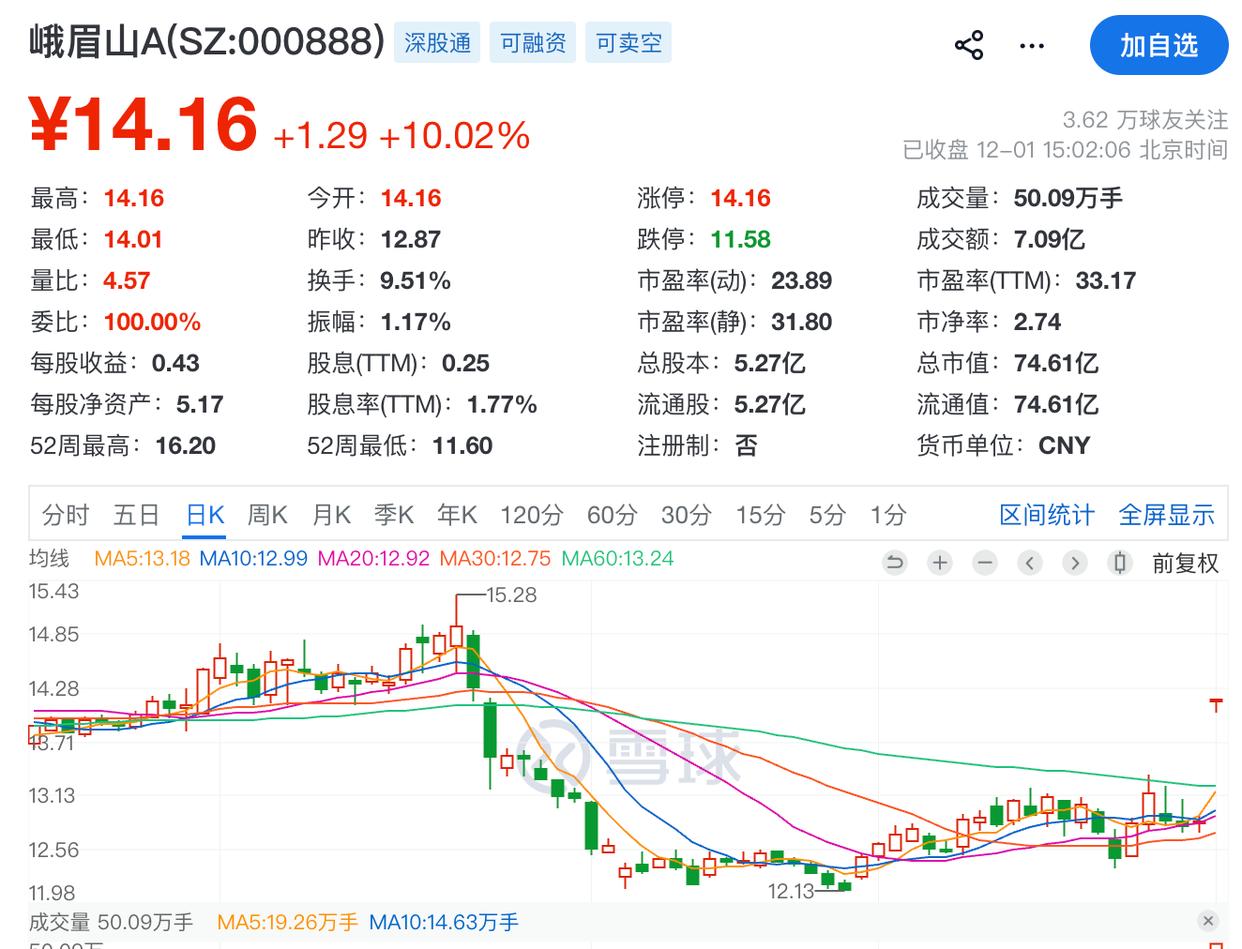The height and width of the screenshot is (949, 1242).
Task: Select the 60分 interval tab
Action: [612, 515]
